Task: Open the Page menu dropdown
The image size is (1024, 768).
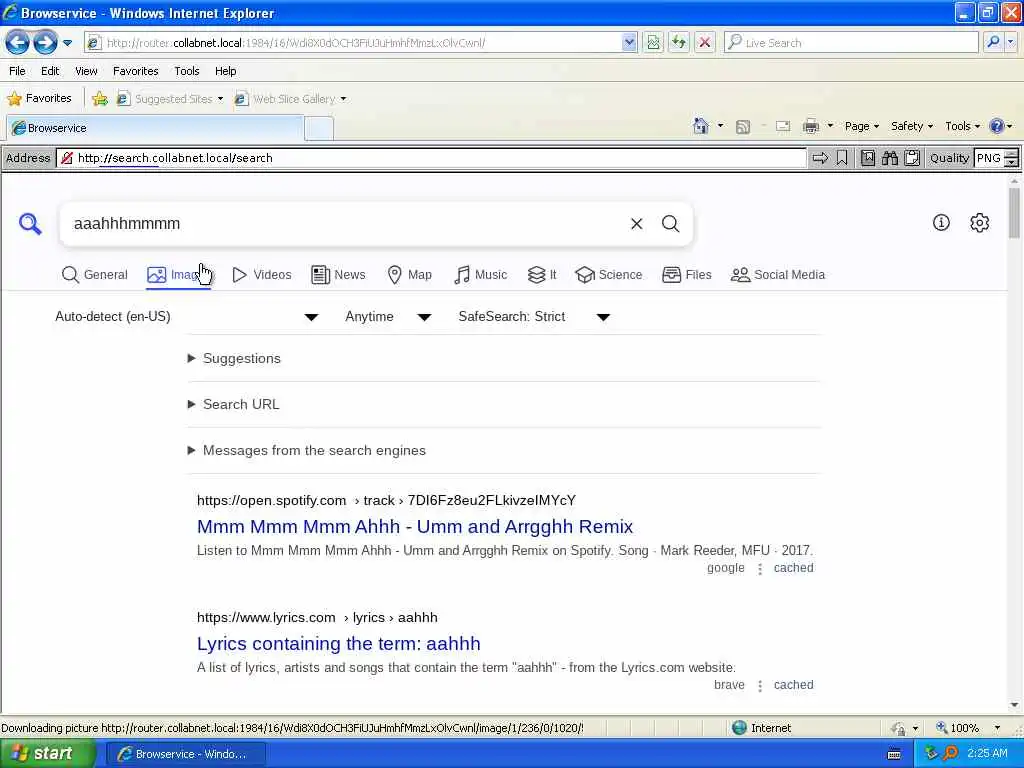Action: coord(862,126)
